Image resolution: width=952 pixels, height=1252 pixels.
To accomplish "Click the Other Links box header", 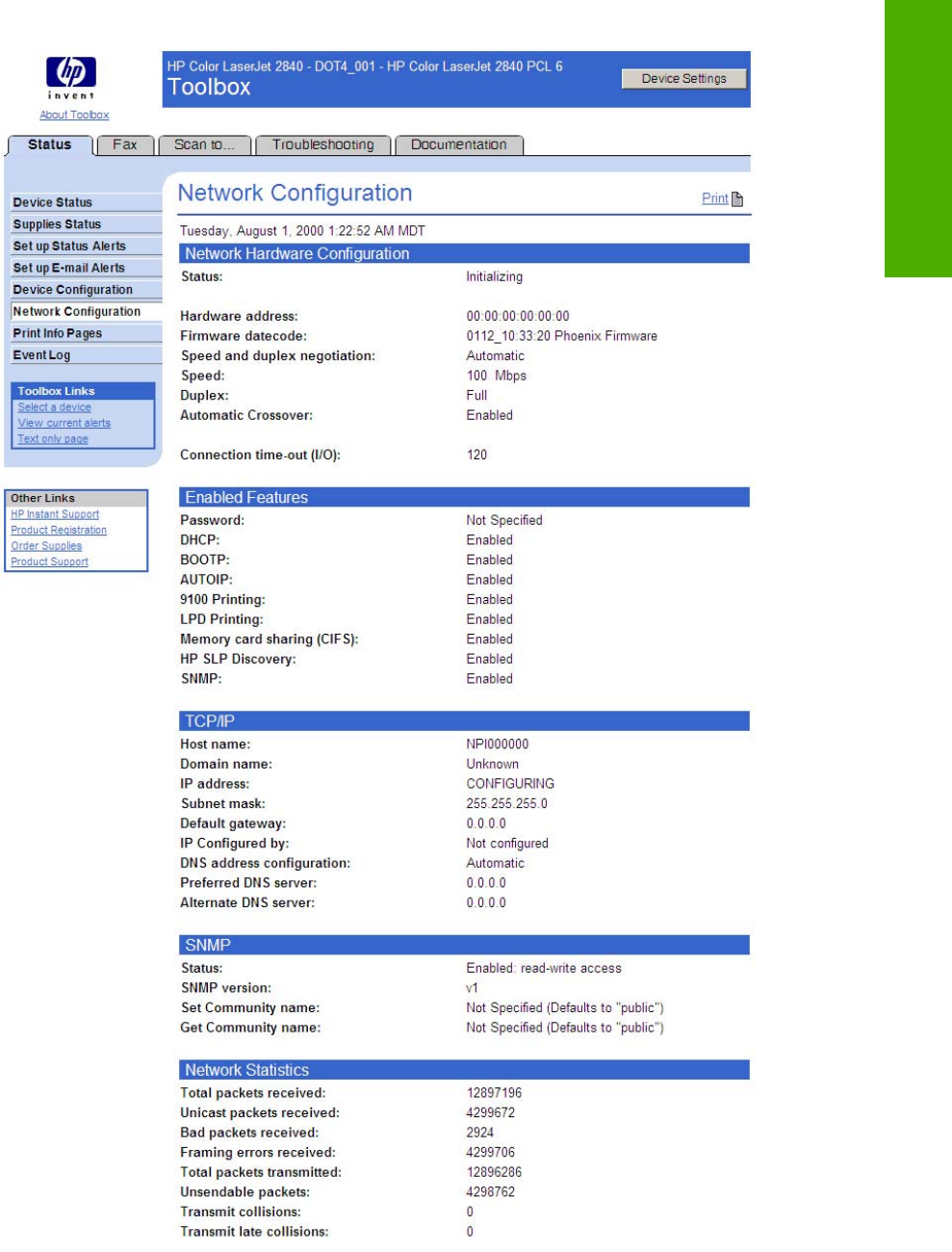I will (77, 498).
